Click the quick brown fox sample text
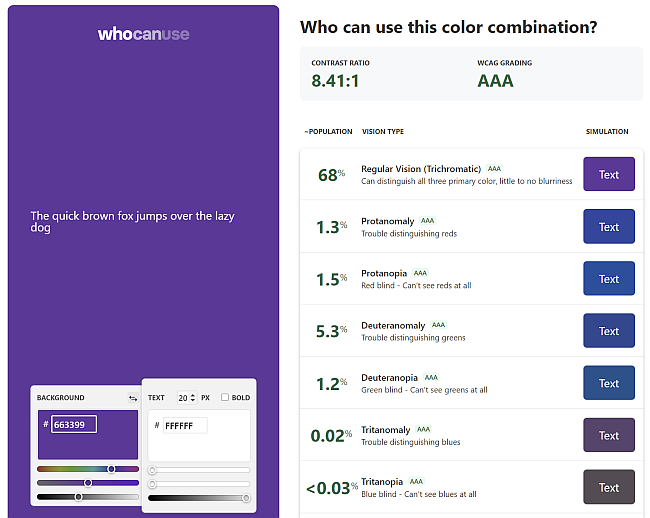The height and width of the screenshot is (518, 650). (x=132, y=222)
